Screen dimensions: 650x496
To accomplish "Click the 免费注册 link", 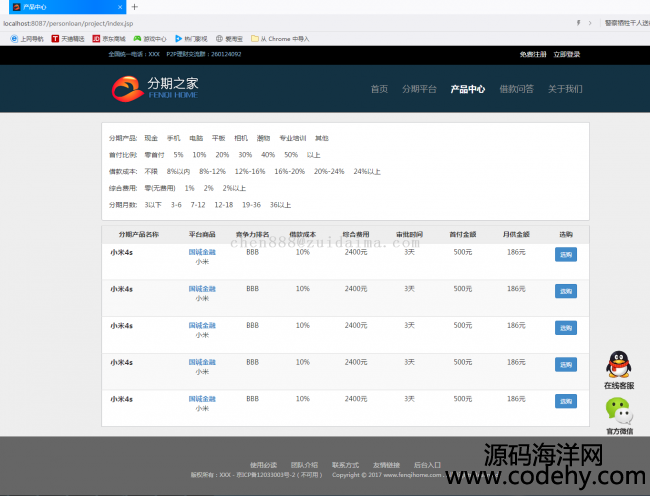I will click(x=533, y=54).
